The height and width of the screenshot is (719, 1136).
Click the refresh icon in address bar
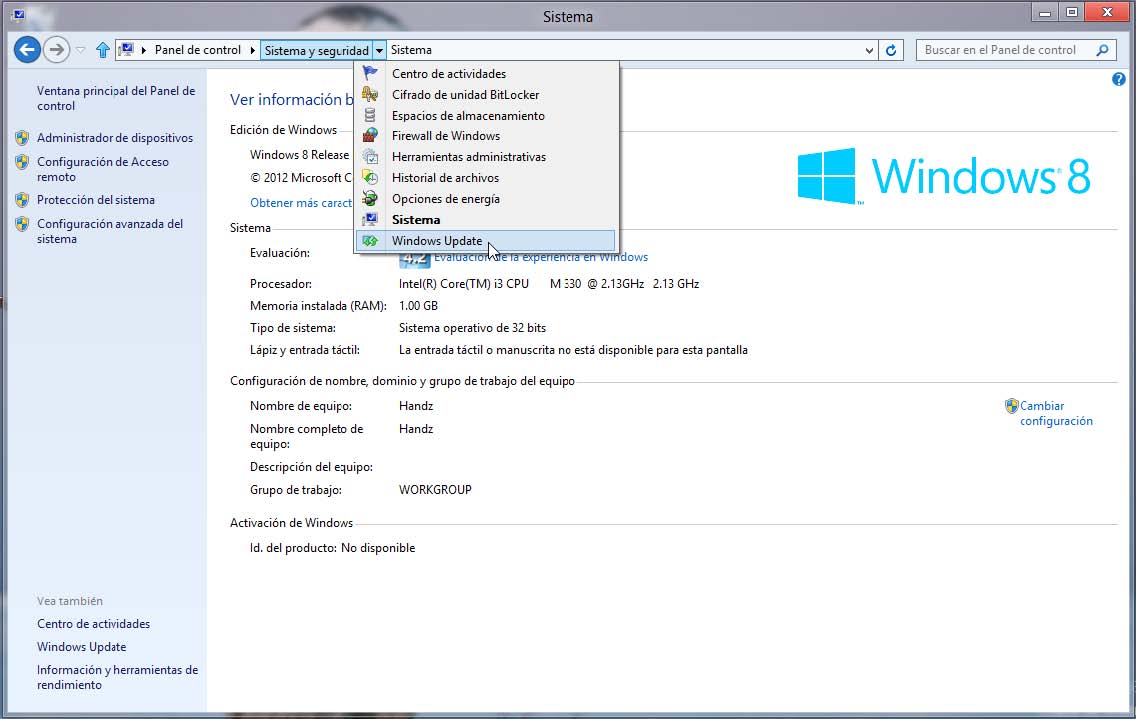tap(892, 50)
